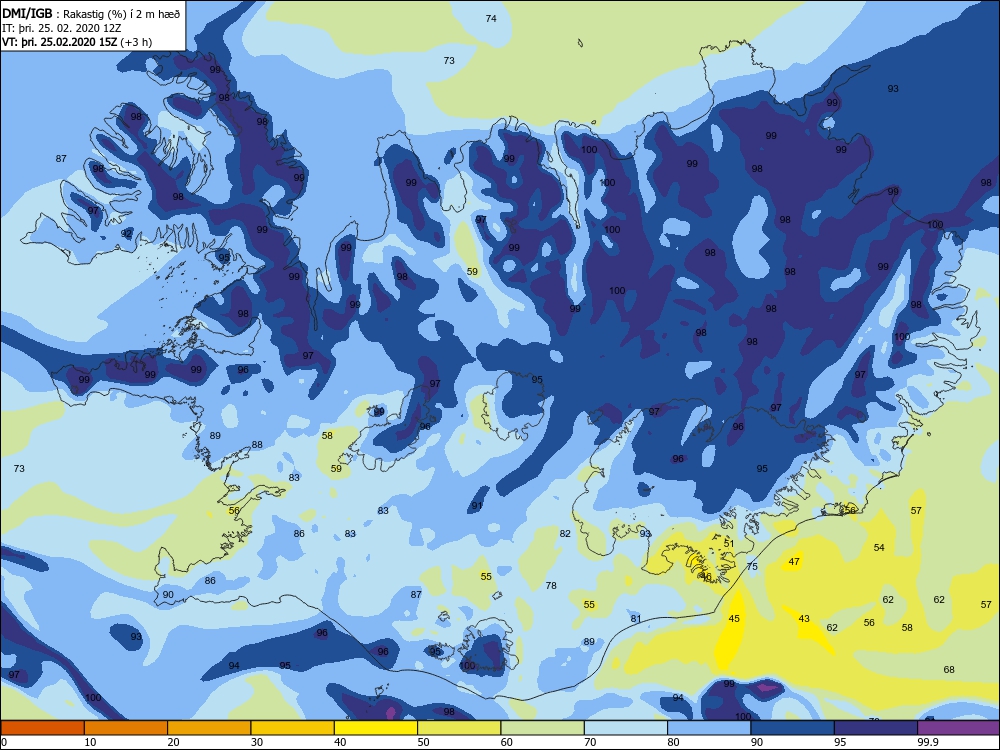Viewport: 1000px width, 750px height.
Task: Click the '0' tick label on color scale
Action: point(4,742)
